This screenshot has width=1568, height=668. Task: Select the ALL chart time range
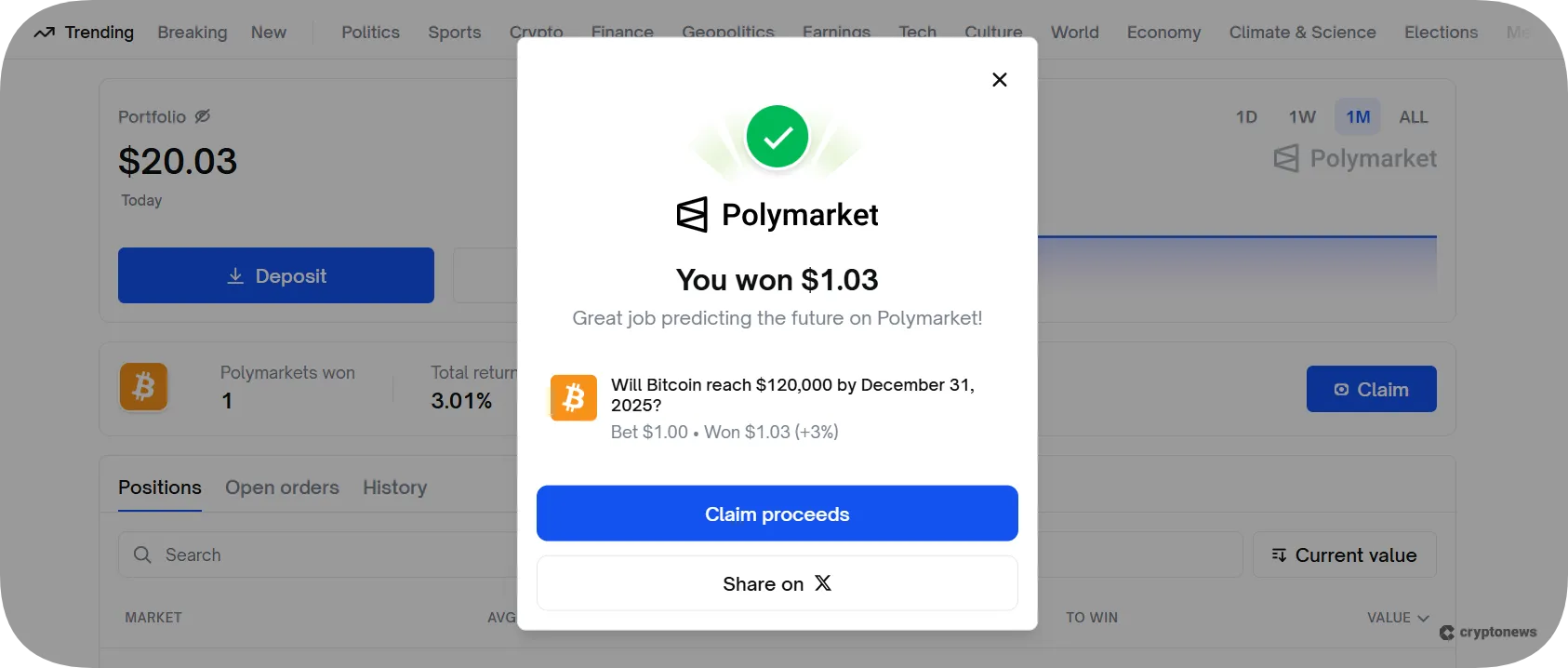click(x=1413, y=116)
